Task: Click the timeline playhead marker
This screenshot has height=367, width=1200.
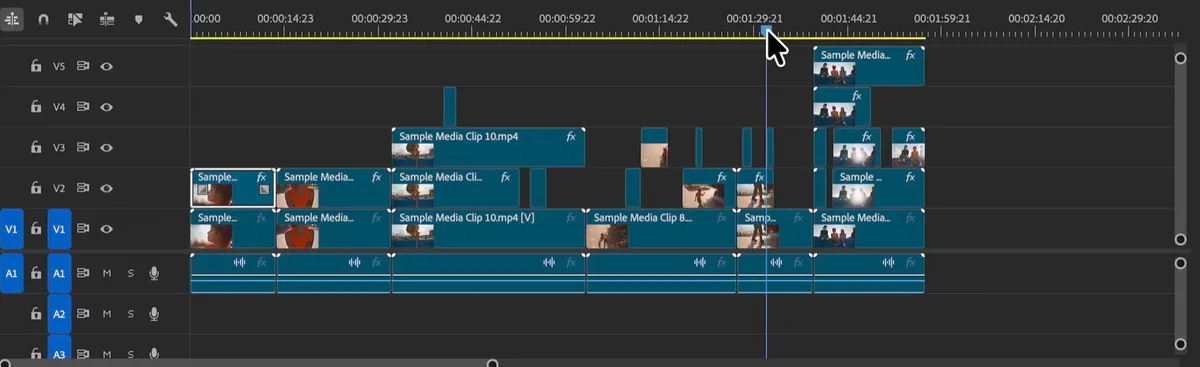Action: (x=766, y=31)
